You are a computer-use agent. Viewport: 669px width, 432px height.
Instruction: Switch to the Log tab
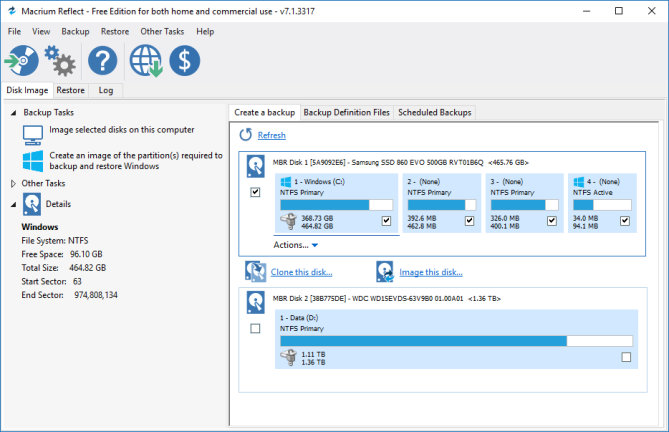pyautogui.click(x=106, y=90)
